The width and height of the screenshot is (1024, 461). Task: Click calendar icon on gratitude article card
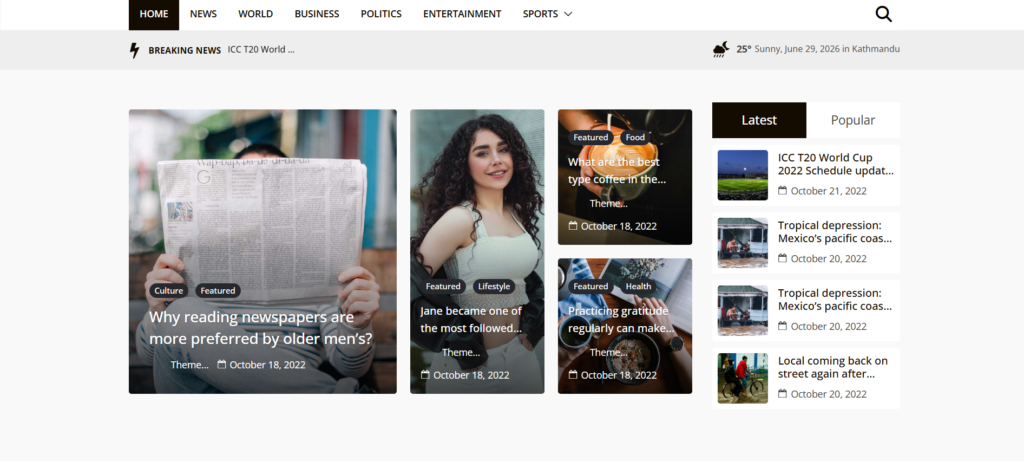(573, 375)
